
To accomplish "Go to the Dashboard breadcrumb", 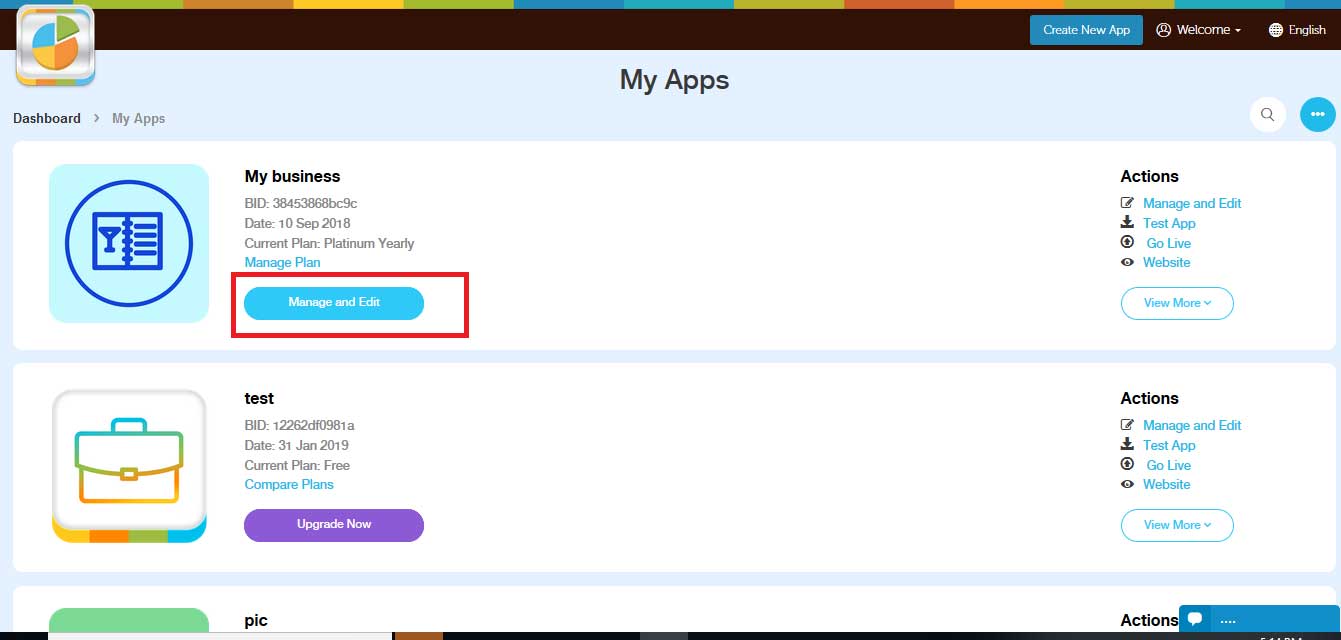I will 46,118.
